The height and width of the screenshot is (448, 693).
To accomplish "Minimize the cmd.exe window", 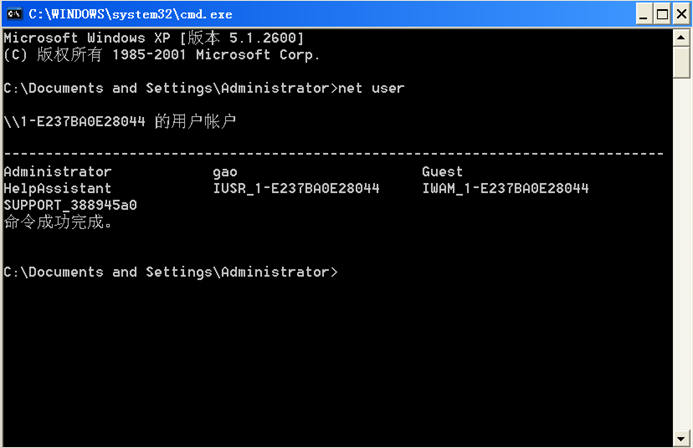I will coord(644,14).
